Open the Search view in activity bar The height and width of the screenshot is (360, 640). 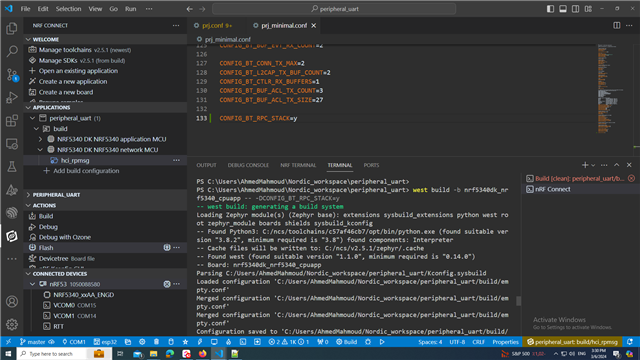[12, 51]
